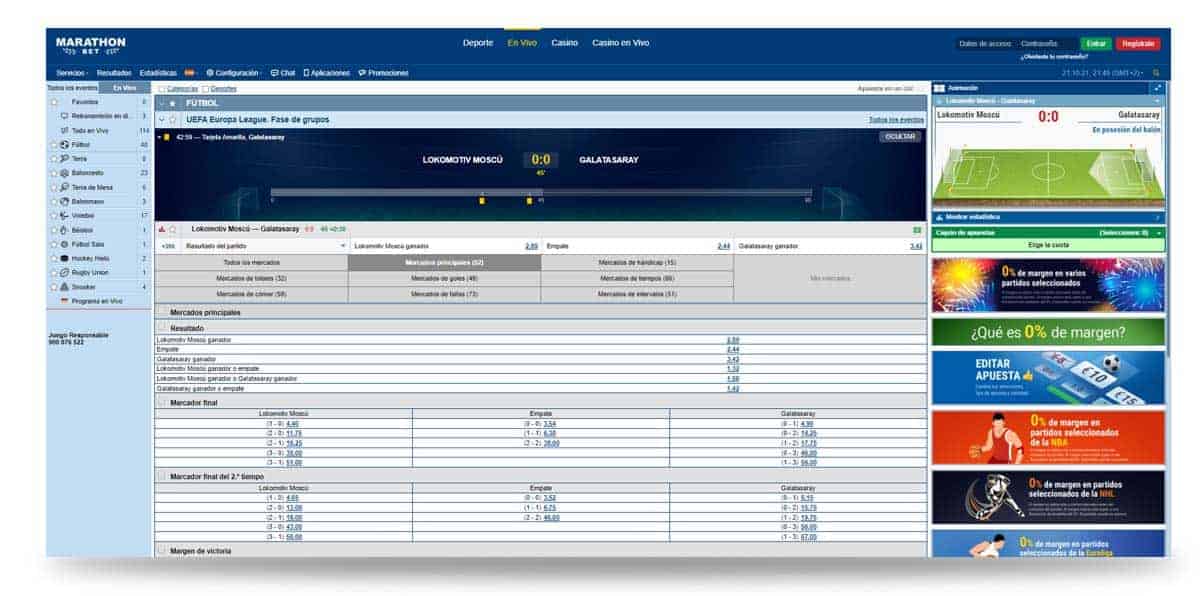Open the Fútbol sport icon in sidebar
Screen dimensions: 1200x596
point(65,145)
